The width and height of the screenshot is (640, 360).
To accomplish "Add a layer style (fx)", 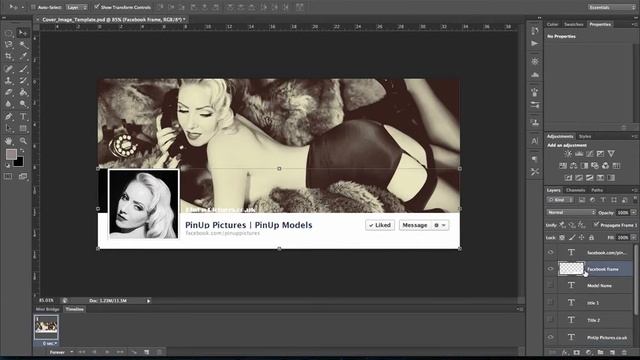I will (x=565, y=353).
